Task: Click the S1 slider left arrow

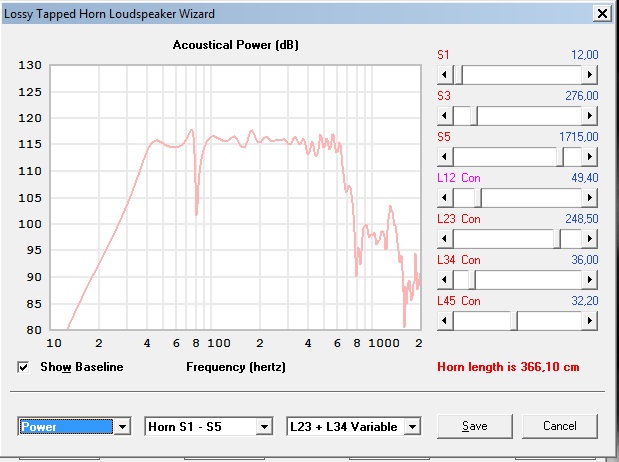Action: pos(445,75)
